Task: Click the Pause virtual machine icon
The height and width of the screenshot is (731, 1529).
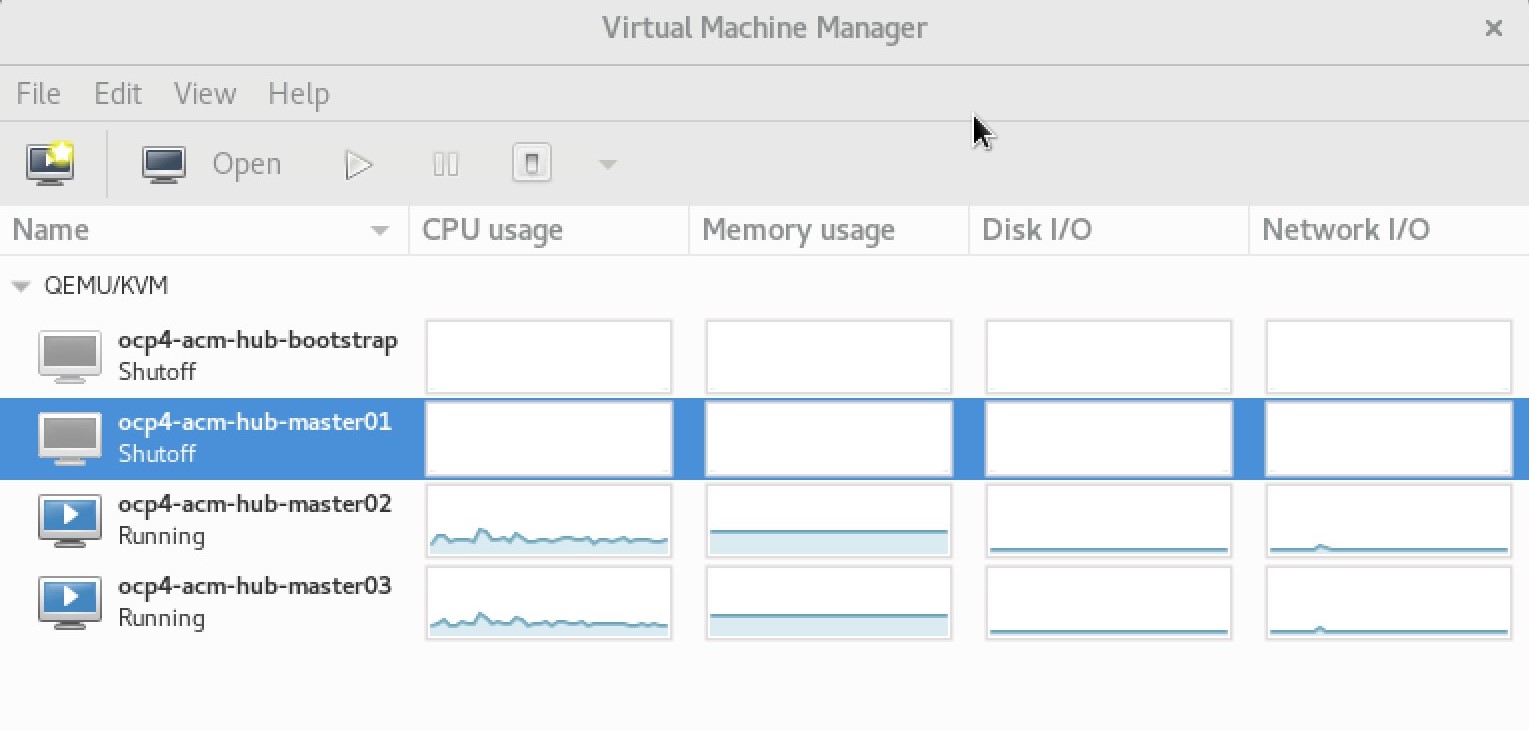Action: click(446, 164)
